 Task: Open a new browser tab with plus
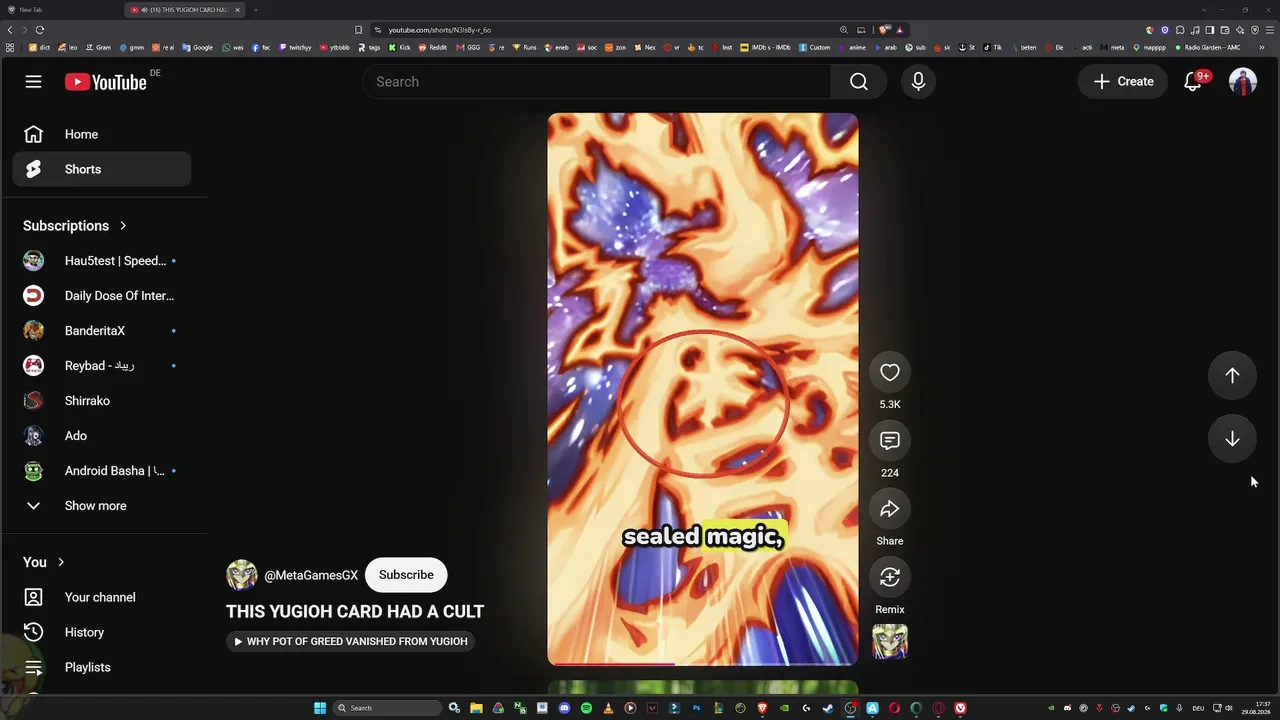255,10
